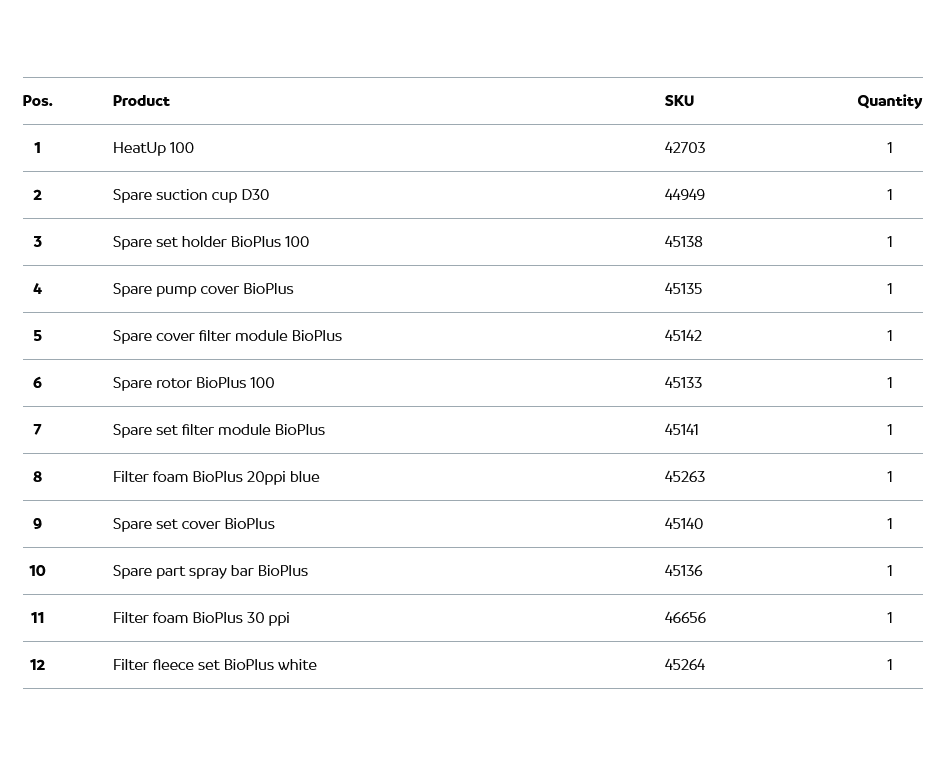Viewport: 949px width, 764px height.
Task: Click the HeatUp 100 product name
Action: (x=153, y=148)
